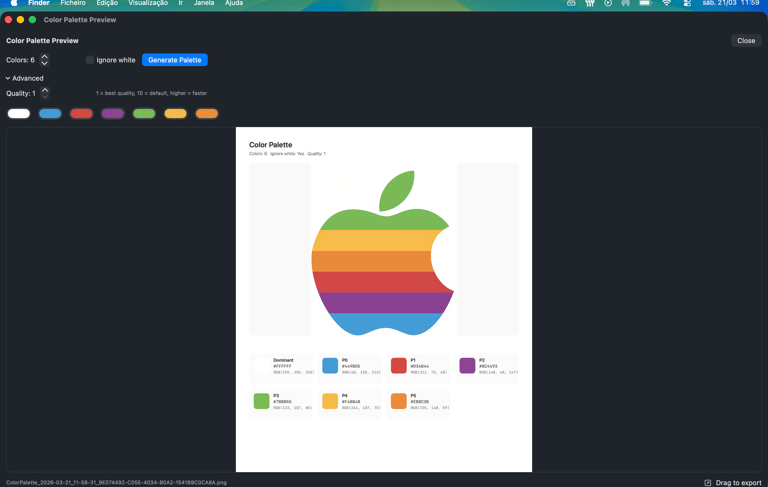This screenshot has width=768, height=487.
Task: Click the battery status icon
Action: pos(645,3)
